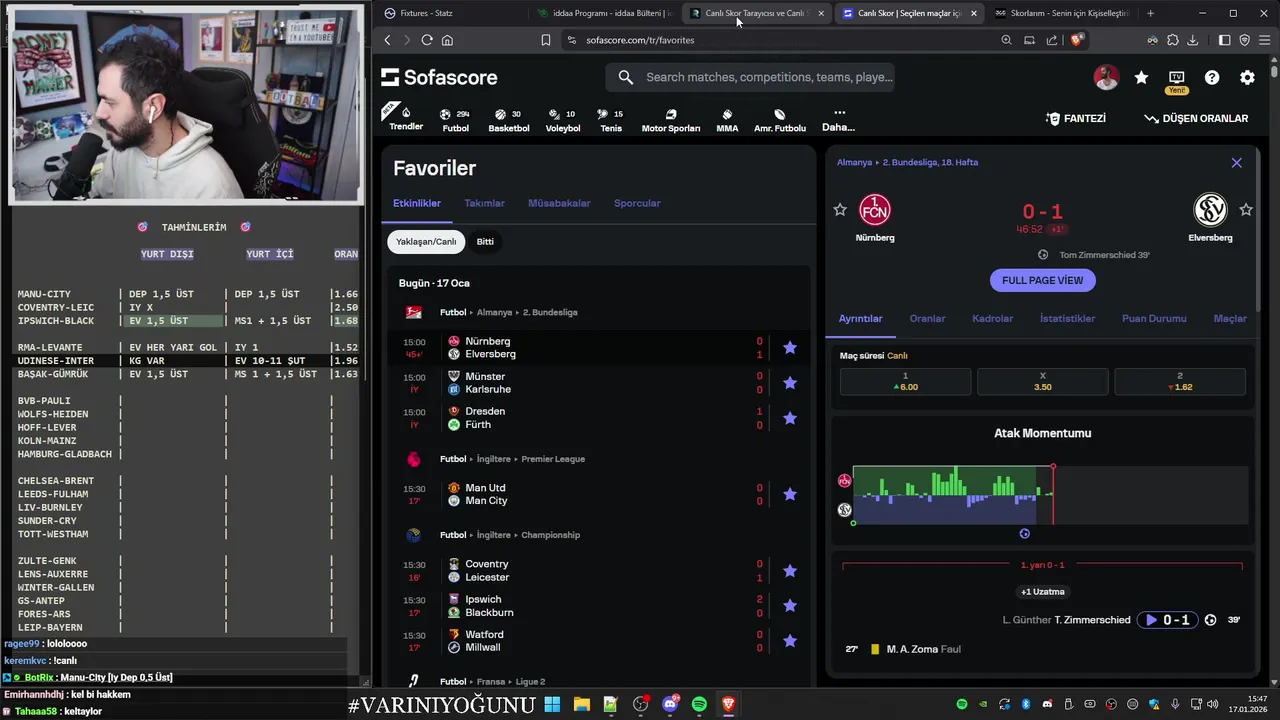Bookmark this page in address bar
The image size is (1280, 720).
(546, 40)
